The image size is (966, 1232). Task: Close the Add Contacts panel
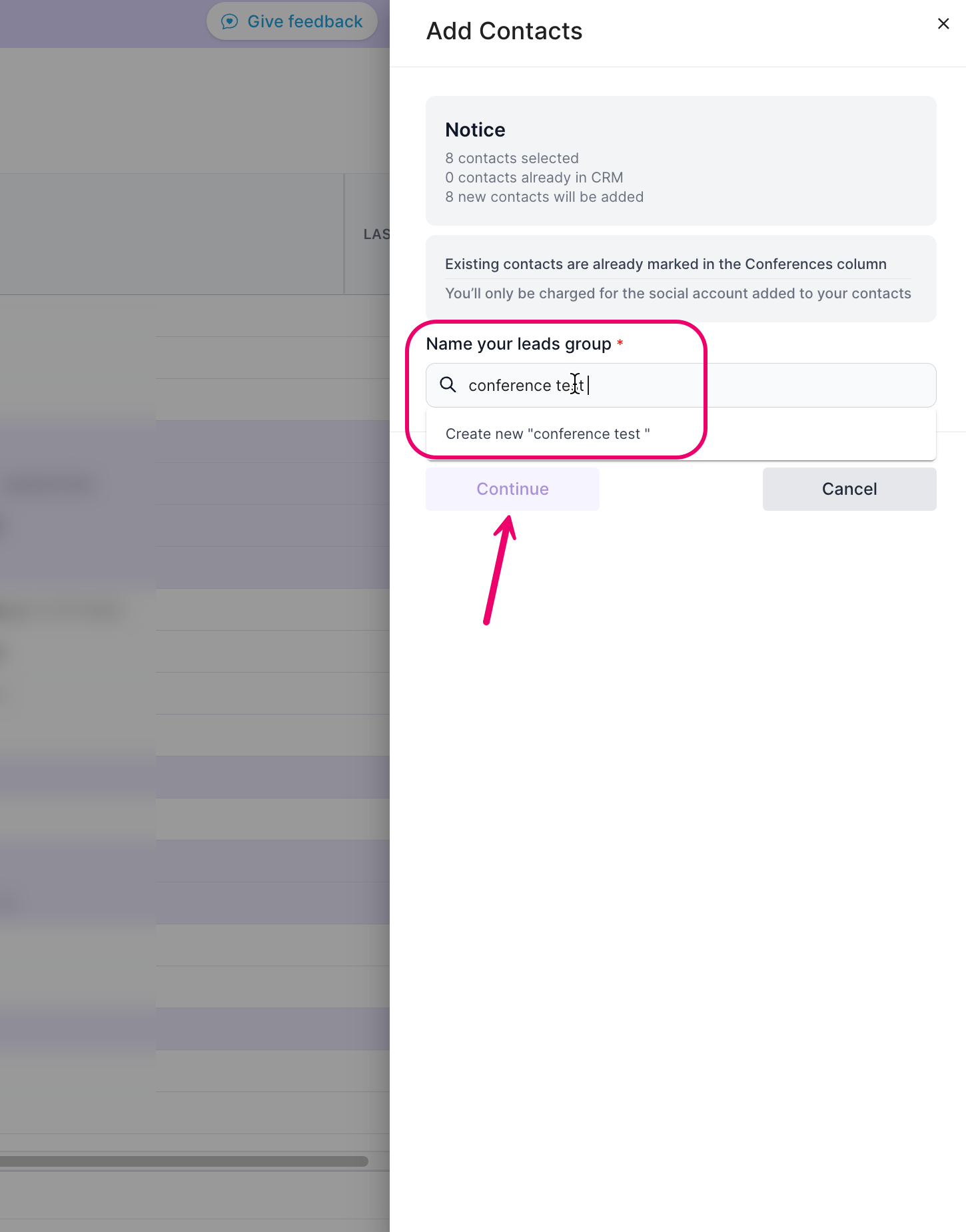(943, 24)
